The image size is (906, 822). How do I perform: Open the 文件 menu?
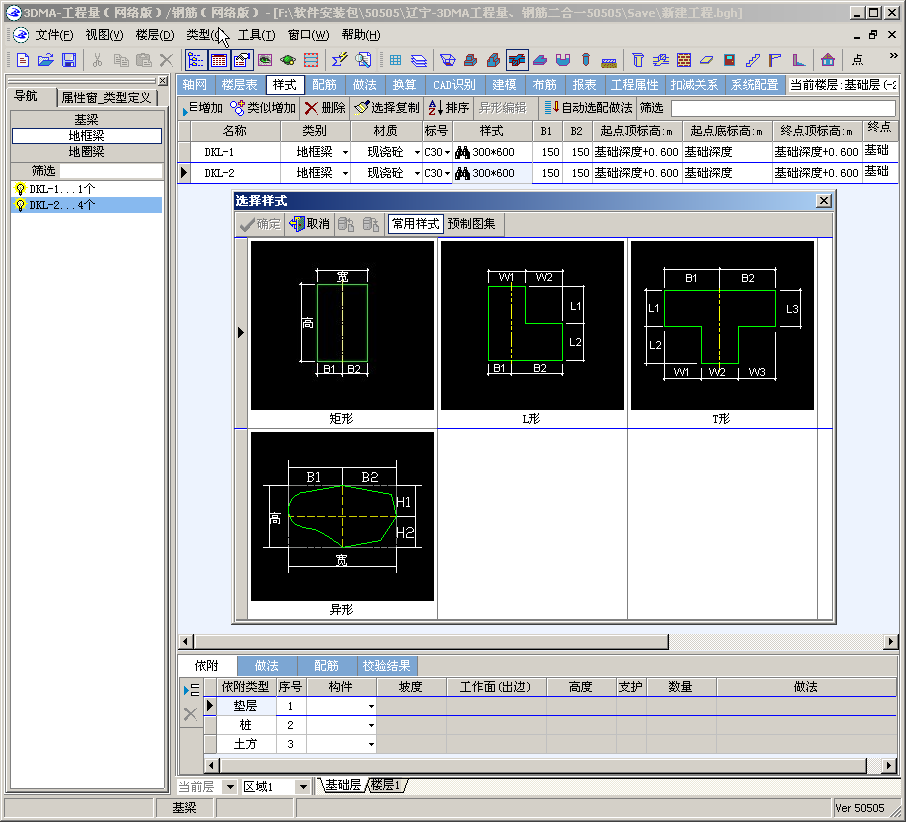tap(54, 35)
